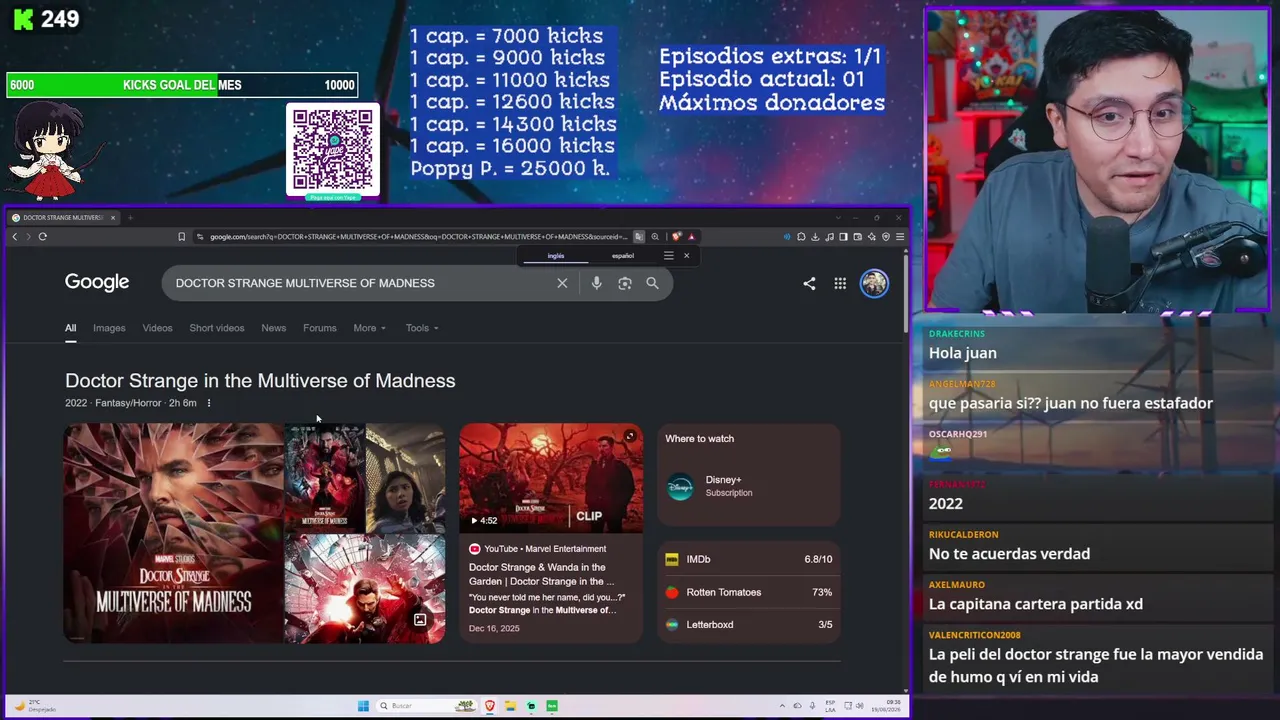Open the main Doctor Strange poster image
This screenshot has height=720, width=1280.
tap(174, 533)
